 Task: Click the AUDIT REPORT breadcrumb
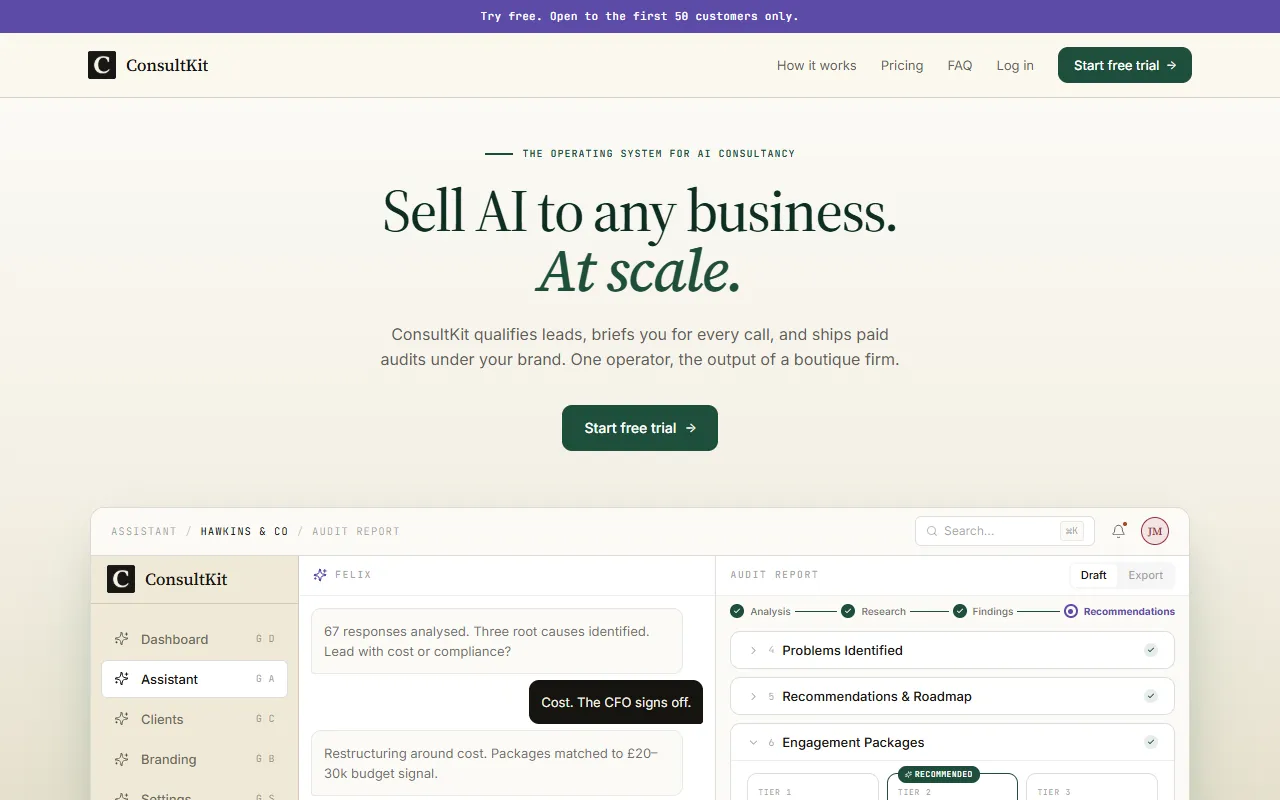(x=356, y=531)
